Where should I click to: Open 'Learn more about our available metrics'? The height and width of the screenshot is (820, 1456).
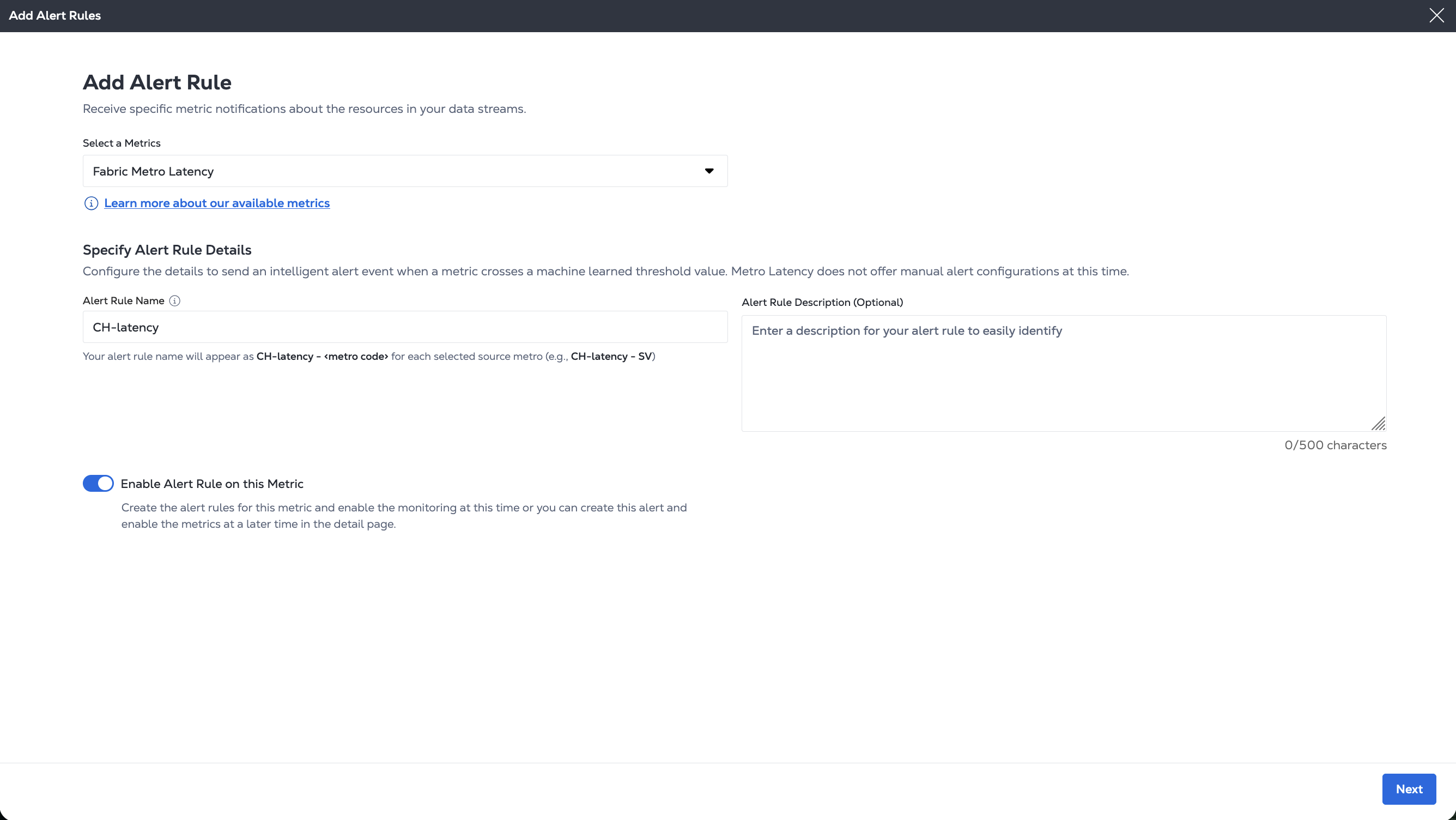point(216,203)
